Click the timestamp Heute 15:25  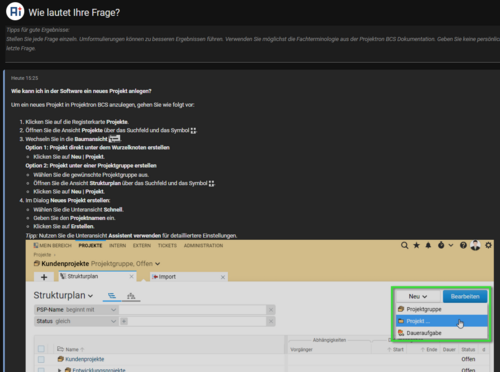24,78
